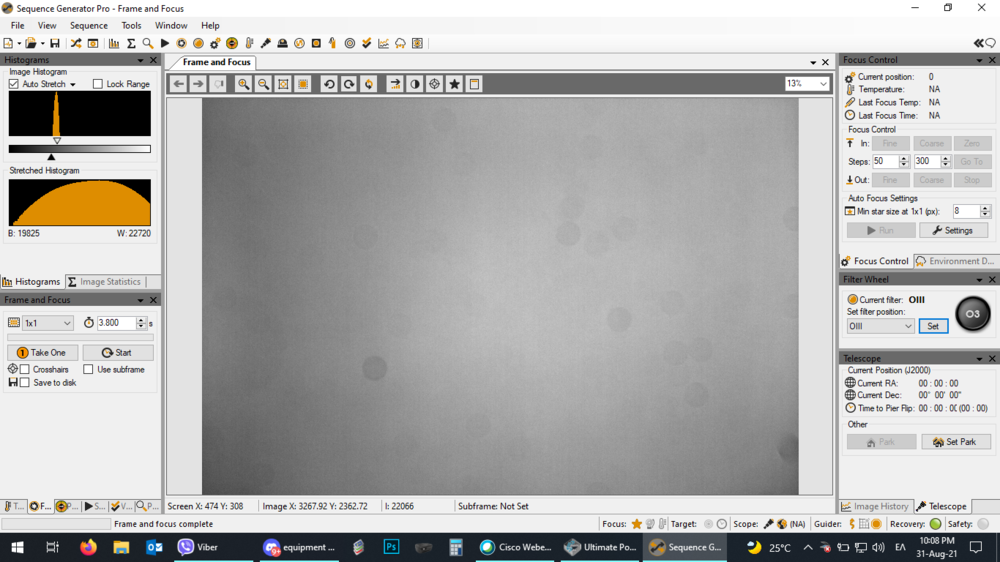Open the histogram icon in main toolbar
1000x562 pixels.
pyautogui.click(x=114, y=43)
